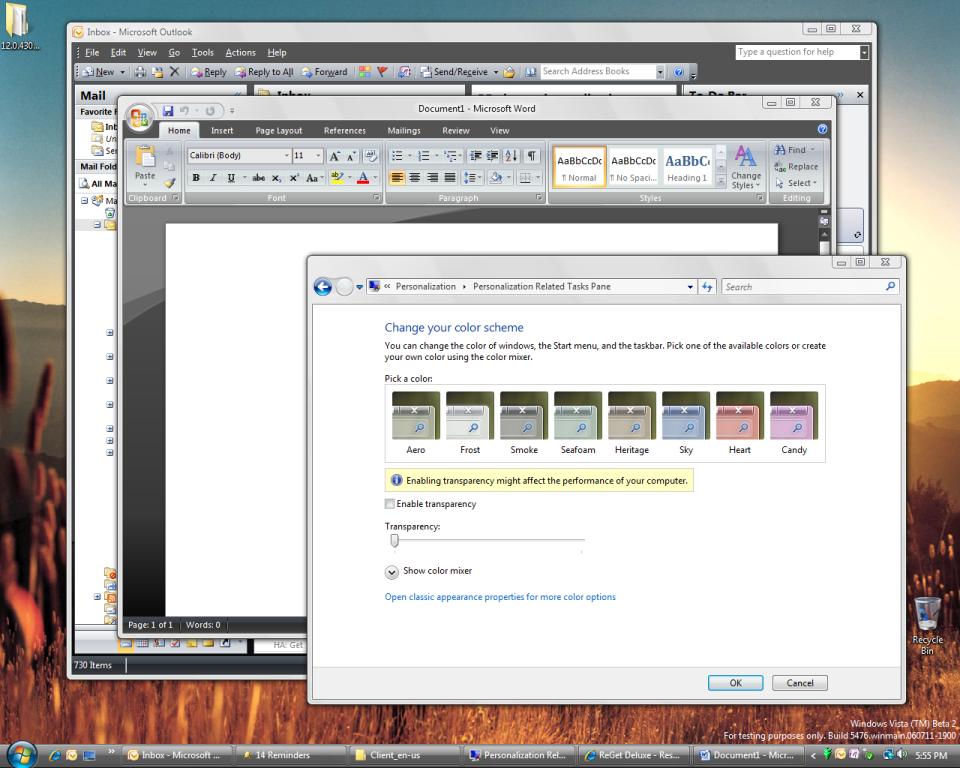The image size is (960, 768).
Task: Save the Word document via quick access icon
Action: coord(168,111)
